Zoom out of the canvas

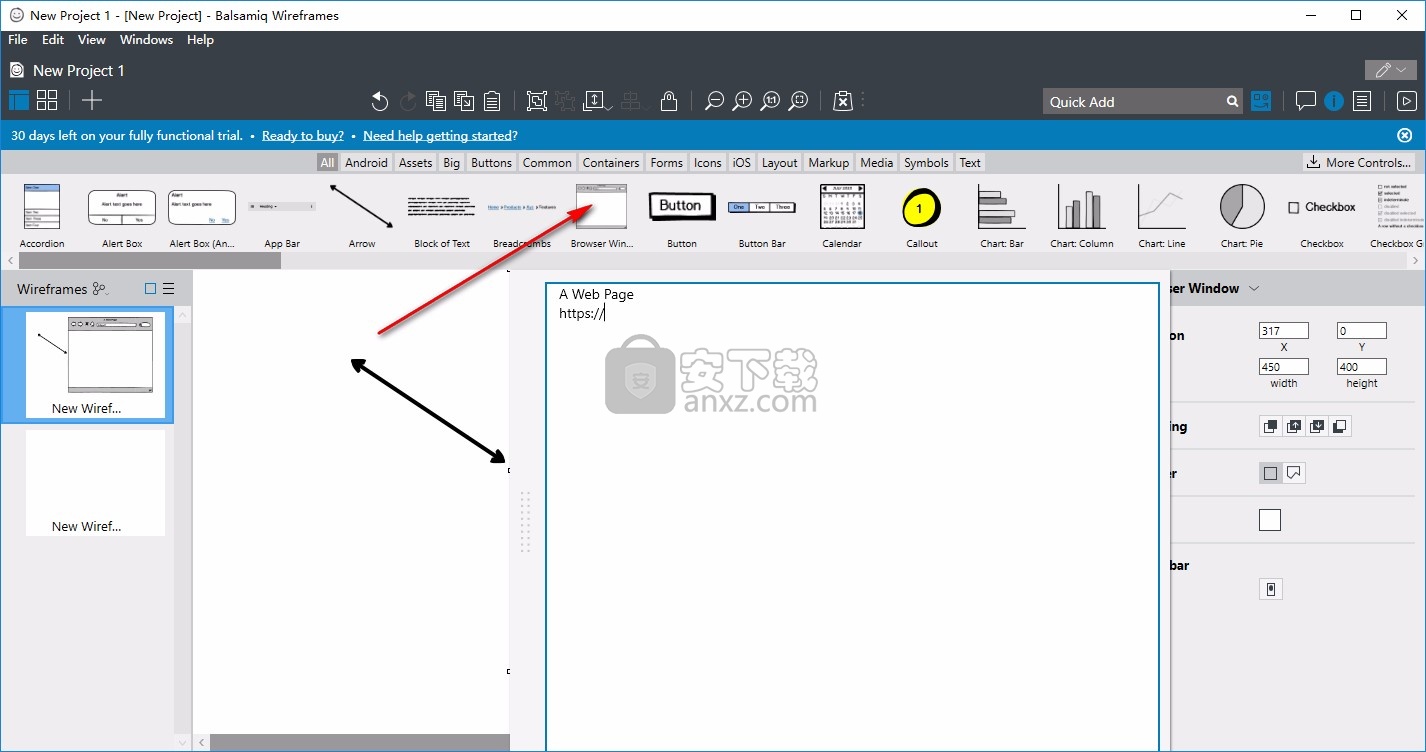tap(714, 101)
